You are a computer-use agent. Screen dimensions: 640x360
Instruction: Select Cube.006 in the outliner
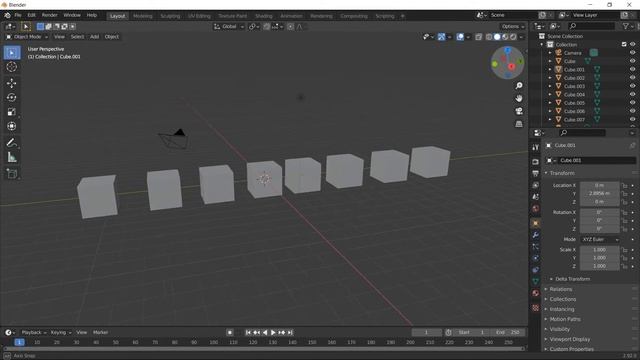click(574, 111)
